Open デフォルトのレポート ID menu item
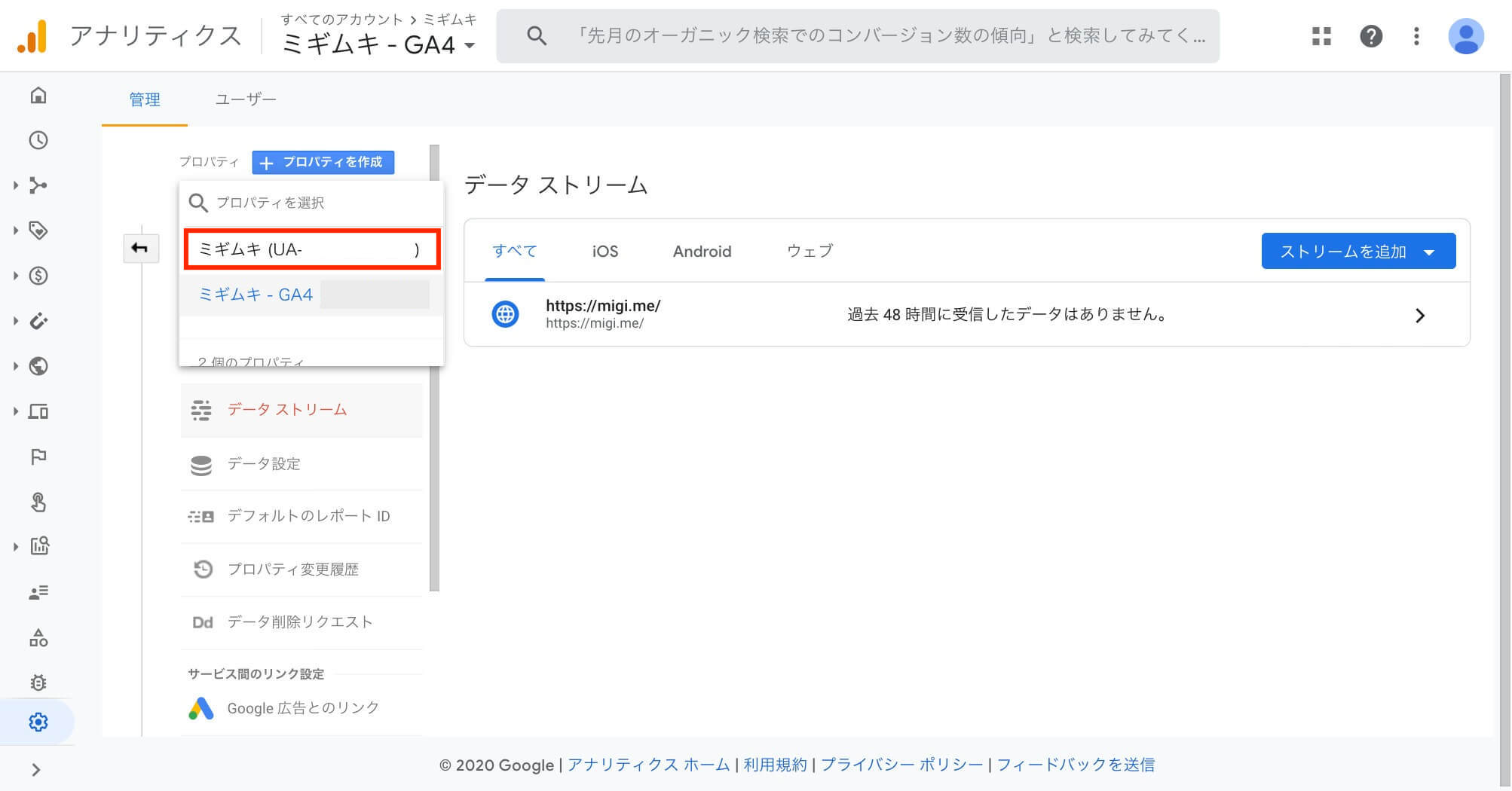 pos(301,516)
